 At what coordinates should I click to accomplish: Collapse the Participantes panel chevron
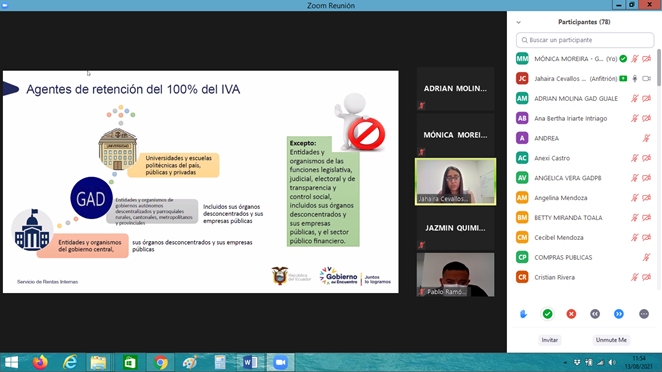[x=518, y=22]
